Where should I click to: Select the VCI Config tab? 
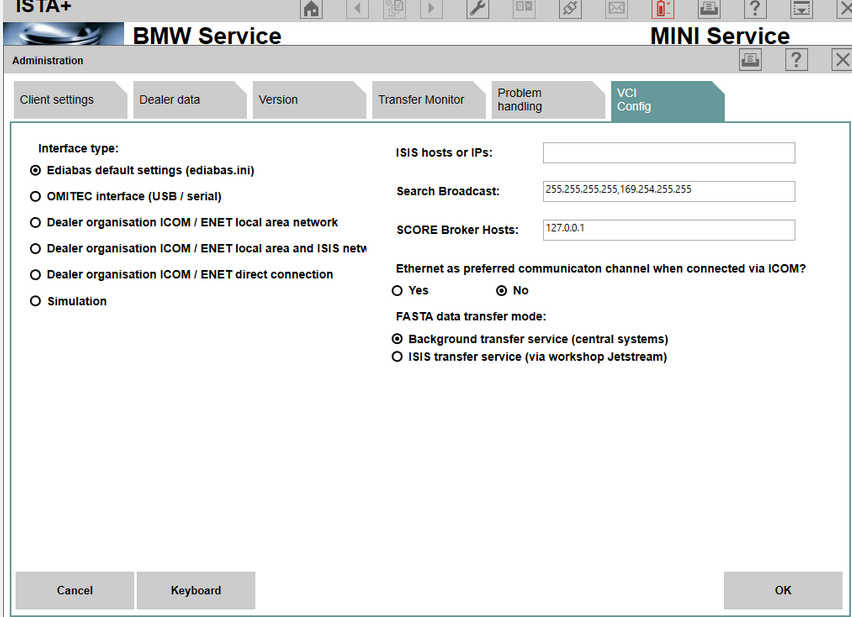click(x=667, y=100)
